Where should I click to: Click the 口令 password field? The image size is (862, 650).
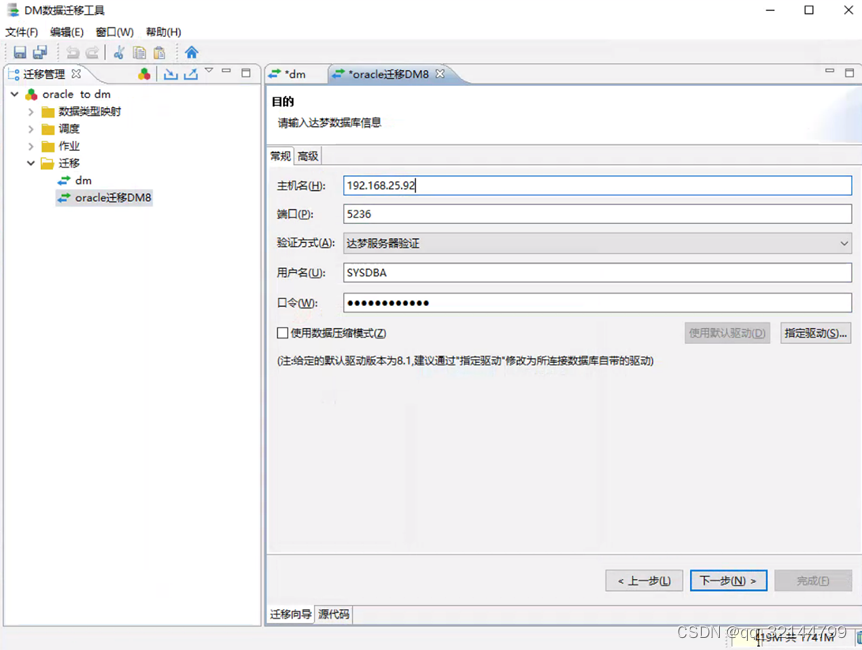598,303
